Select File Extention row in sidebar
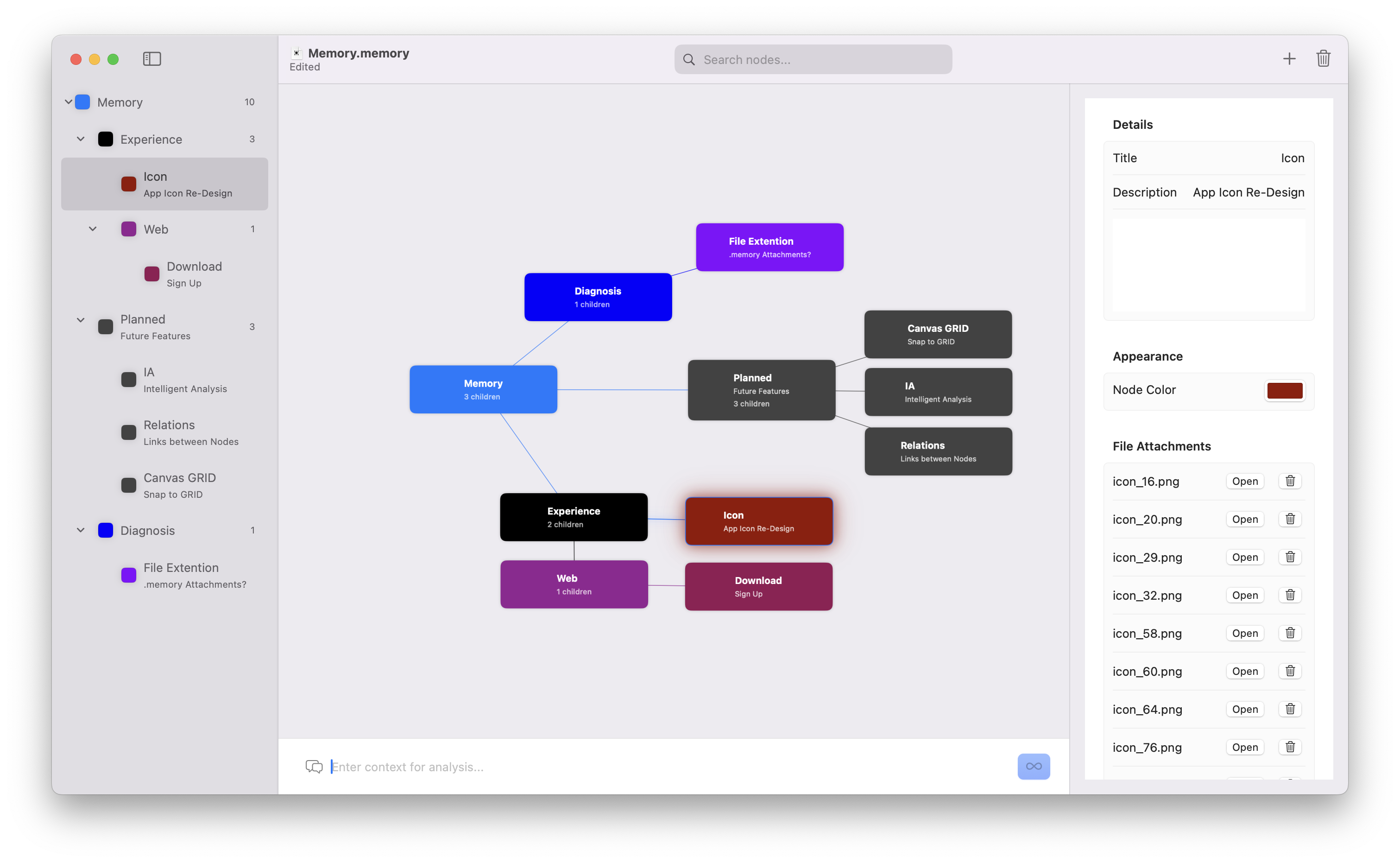 (x=164, y=575)
